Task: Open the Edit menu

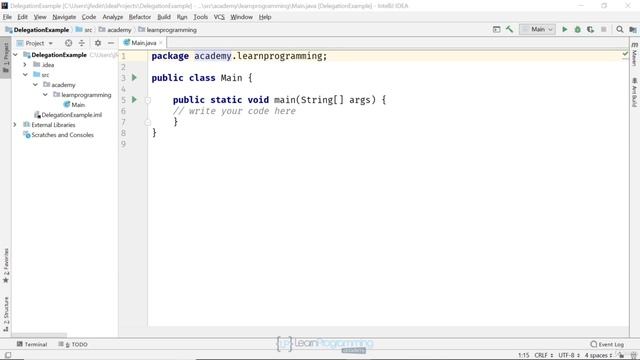Action: point(22,17)
